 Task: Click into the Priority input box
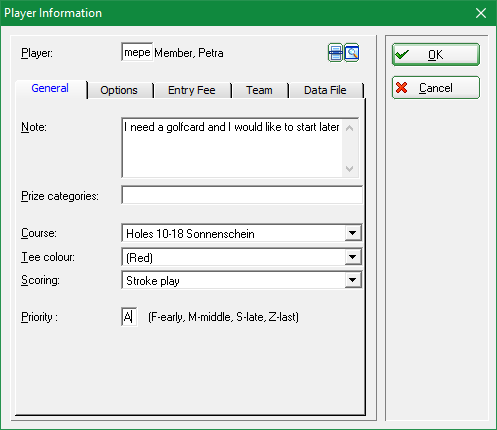coord(129,317)
